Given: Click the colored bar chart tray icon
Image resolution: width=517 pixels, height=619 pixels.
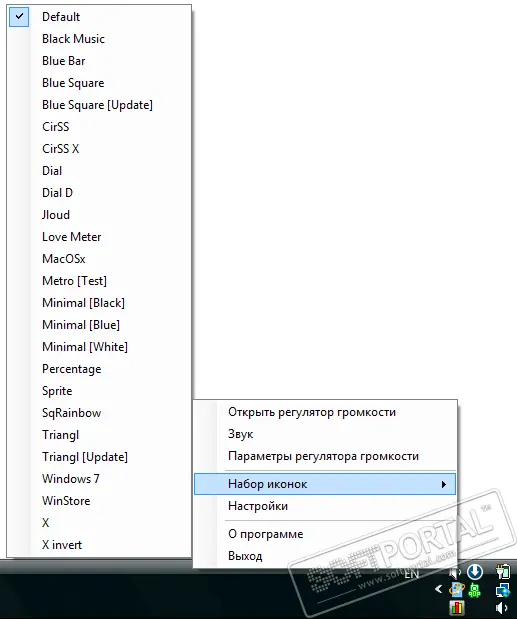Looking at the screenshot, I should 457,608.
